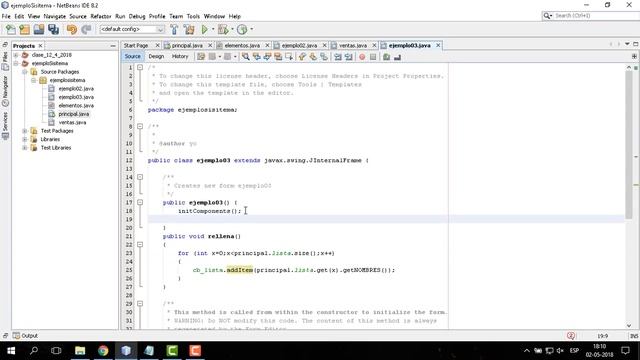Close the ejemplo03.java tab
The height and width of the screenshot is (360, 640).
(438, 45)
